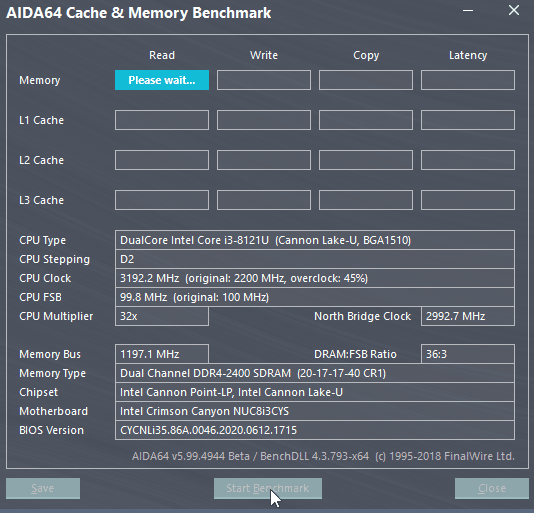Click the 'CPU Clock' label
534x513 pixels.
pyautogui.click(x=45, y=278)
